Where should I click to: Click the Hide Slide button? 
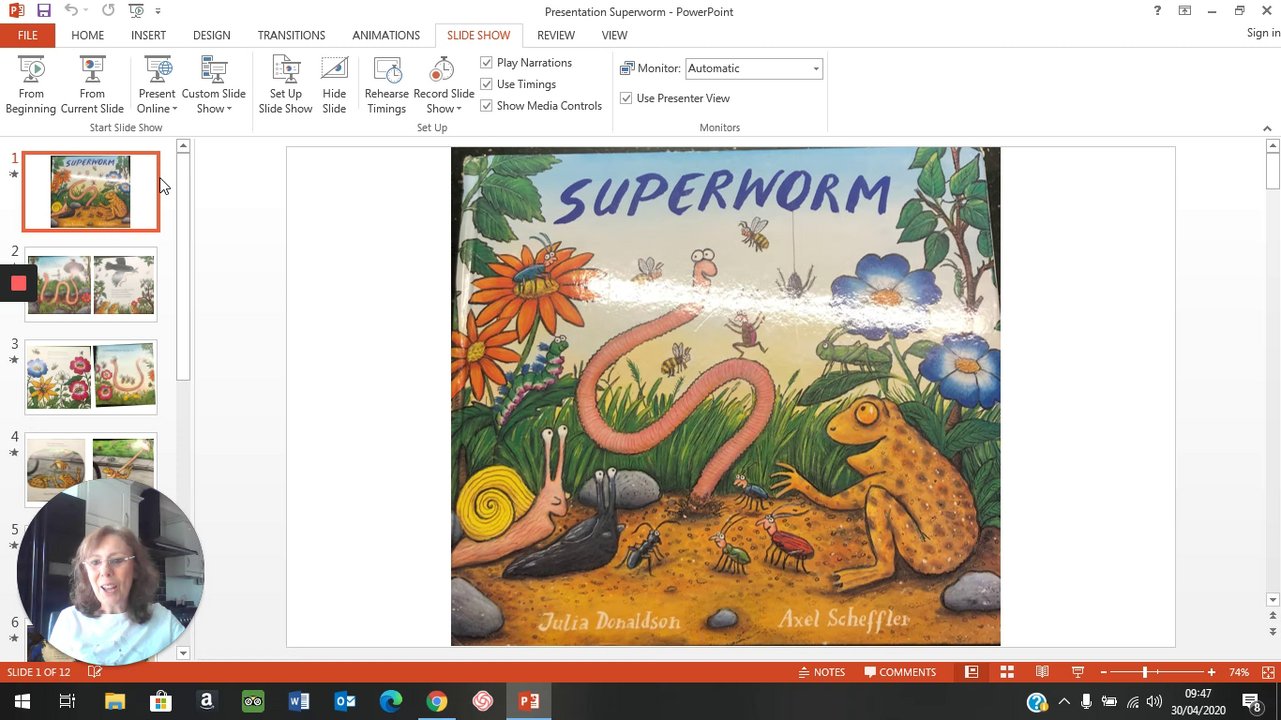pos(334,85)
